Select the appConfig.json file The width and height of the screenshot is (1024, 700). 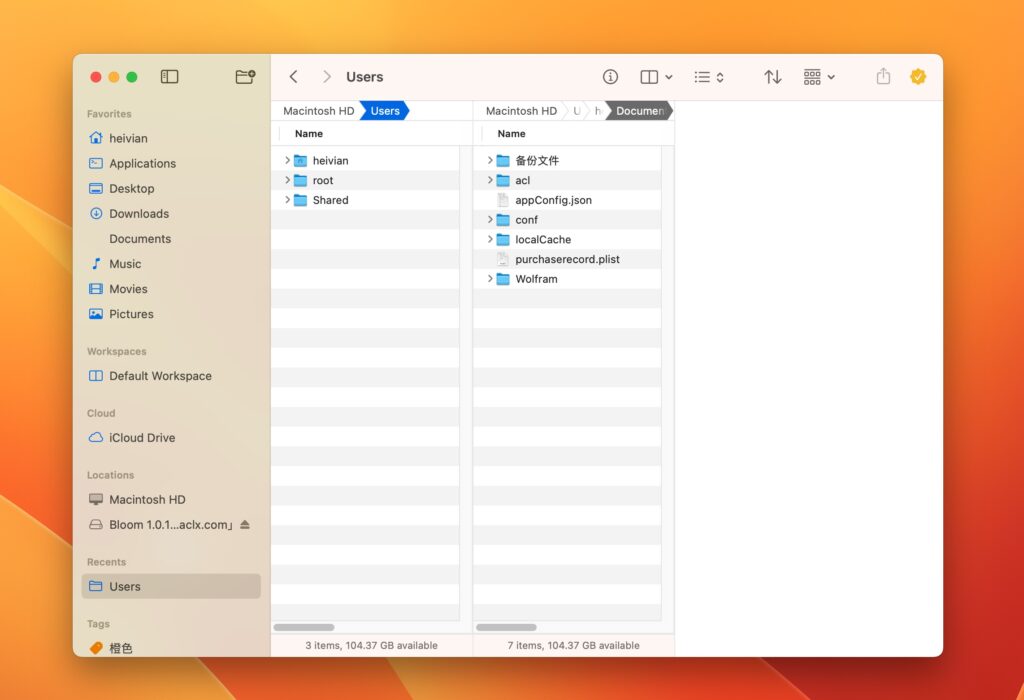(555, 199)
